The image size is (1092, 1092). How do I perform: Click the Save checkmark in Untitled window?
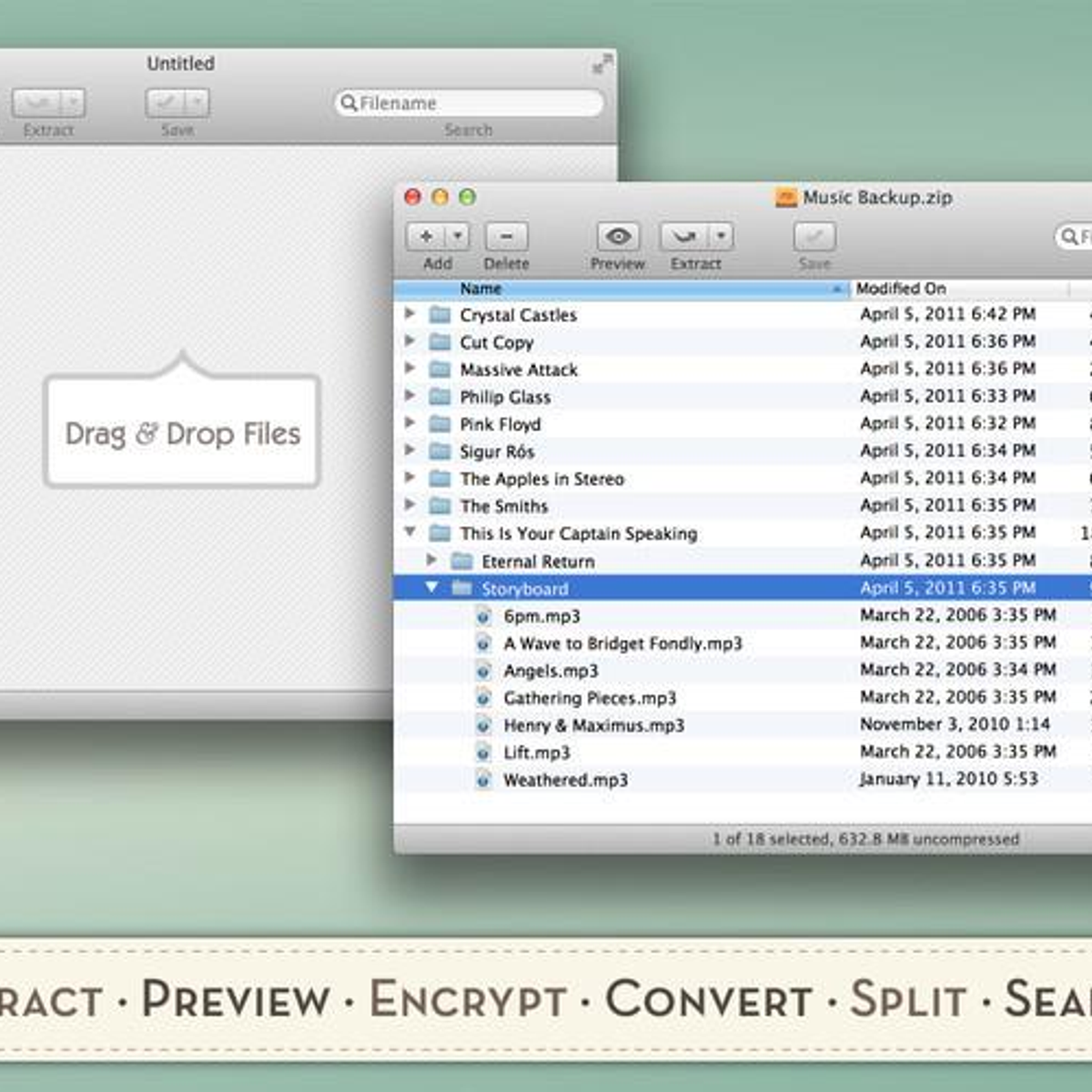[167, 103]
